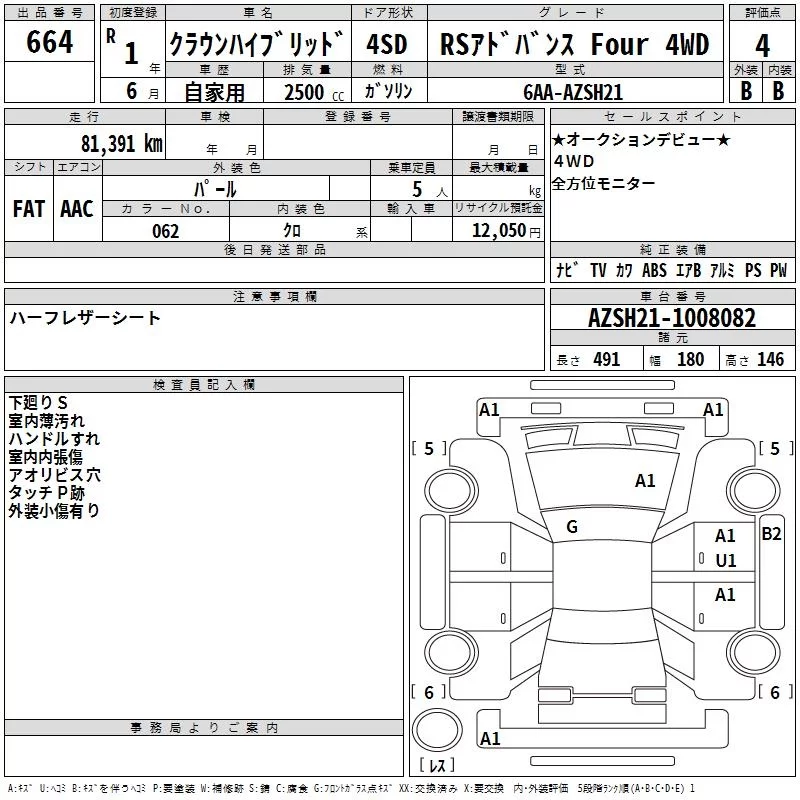The image size is (800, 800).
Task: Select the ハーフレザーシート note text
Action: pos(85,317)
